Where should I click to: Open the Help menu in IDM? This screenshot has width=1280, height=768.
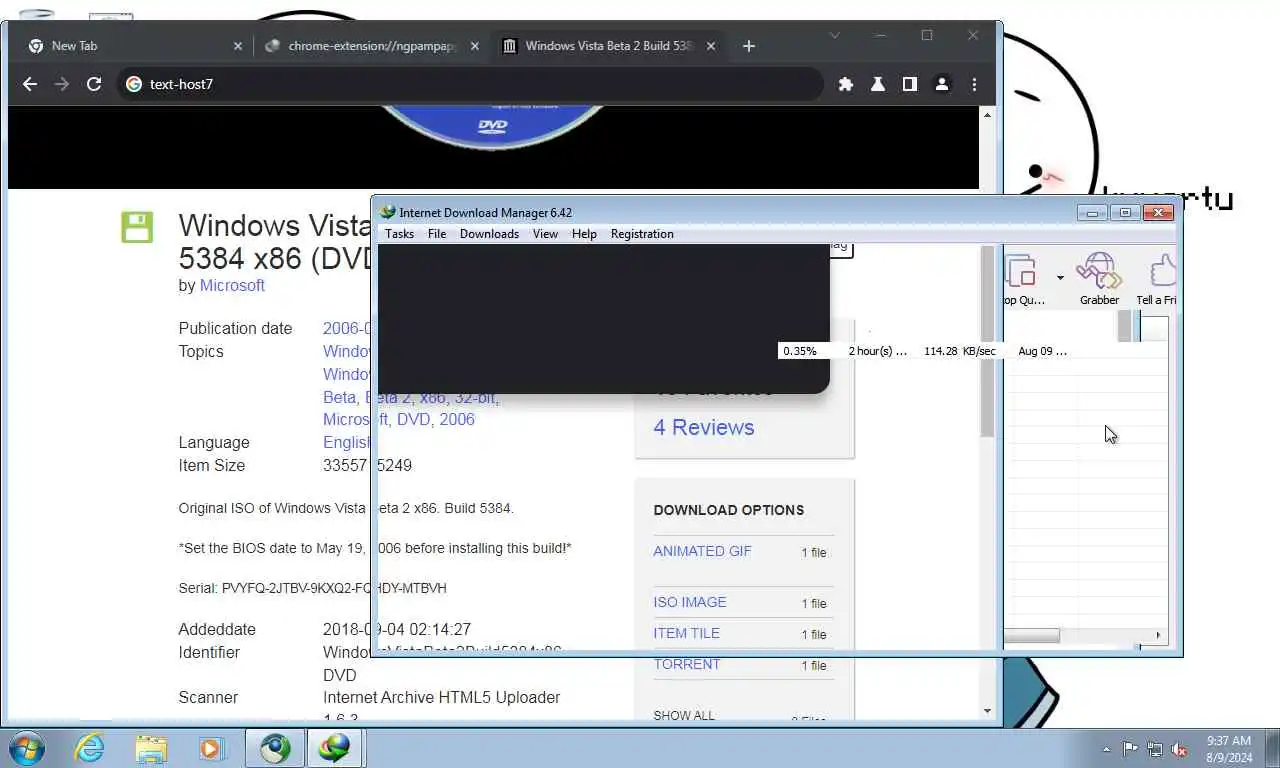(x=584, y=234)
